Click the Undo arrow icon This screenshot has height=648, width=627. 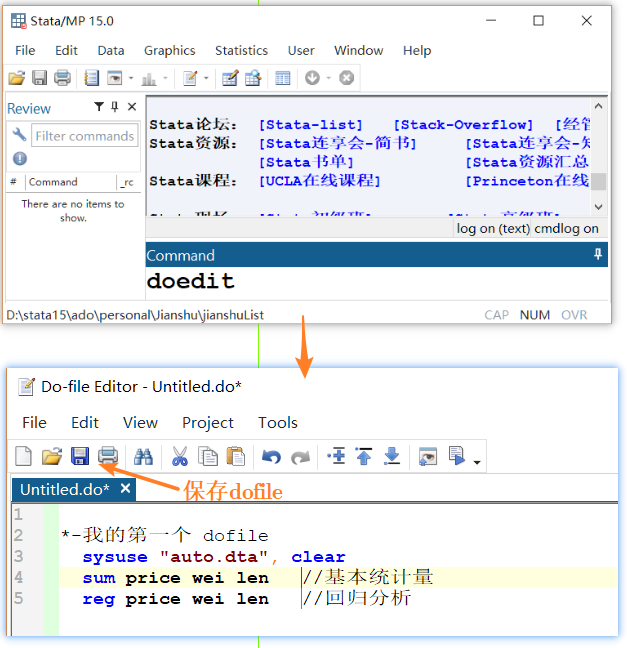272,457
